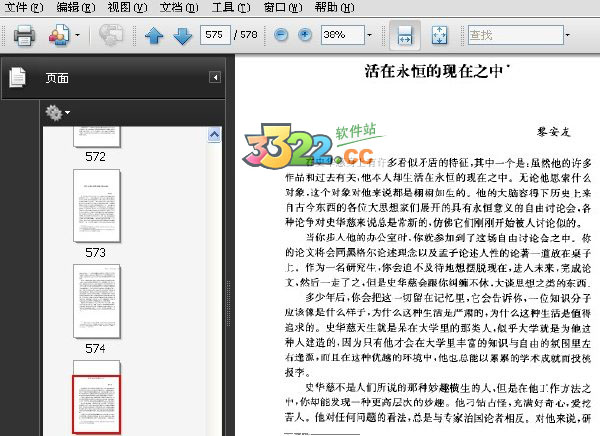Click the Print icon in toolbar
This screenshot has height=436, width=600.
click(24, 36)
